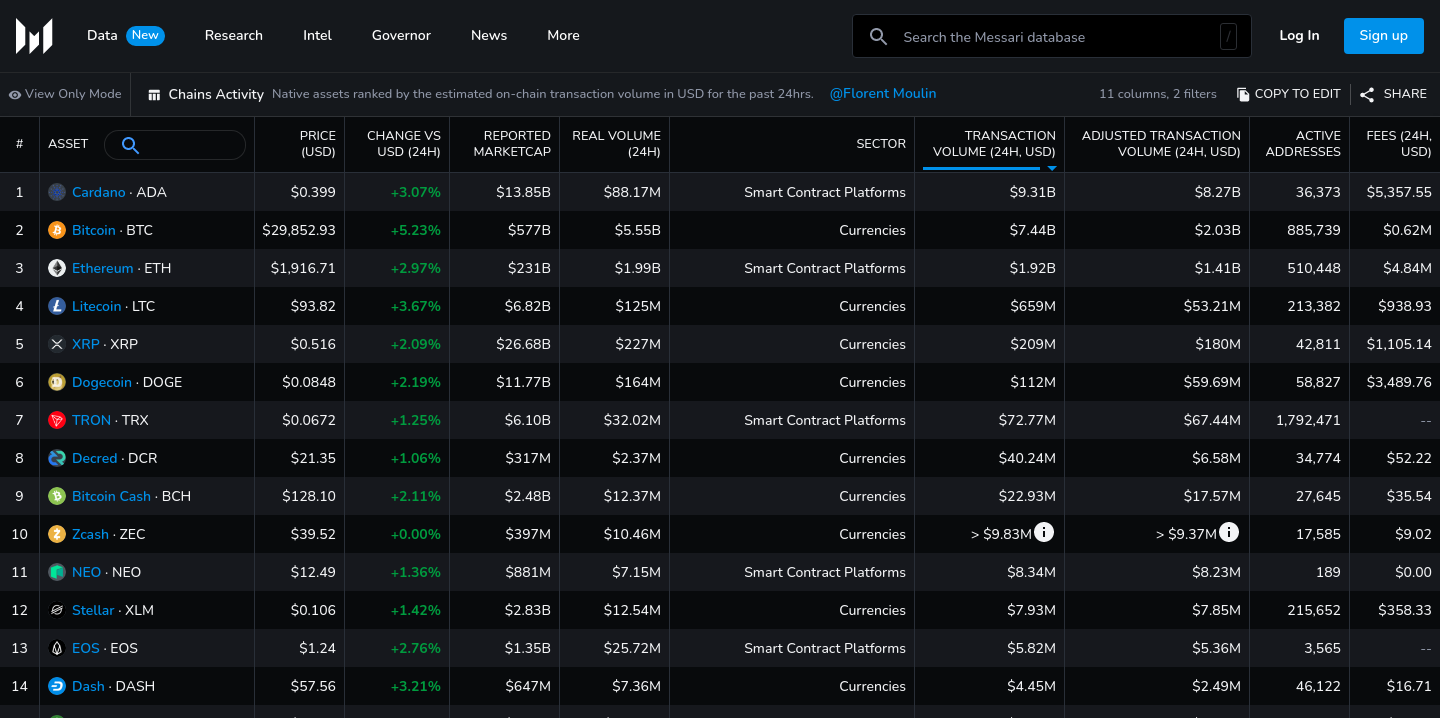1440x718 pixels.
Task: Click the Dash coin icon
Action: (57, 686)
